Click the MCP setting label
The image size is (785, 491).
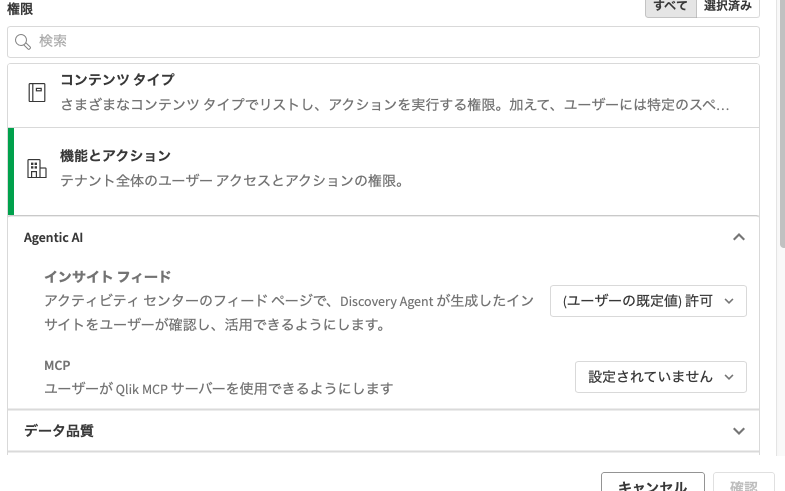pos(57,366)
